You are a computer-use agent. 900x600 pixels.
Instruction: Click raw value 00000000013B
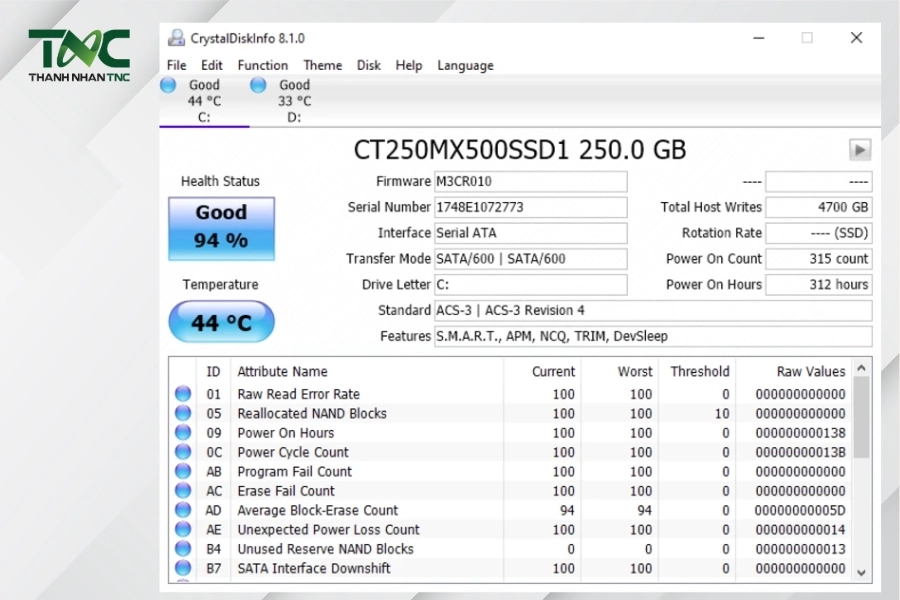800,452
